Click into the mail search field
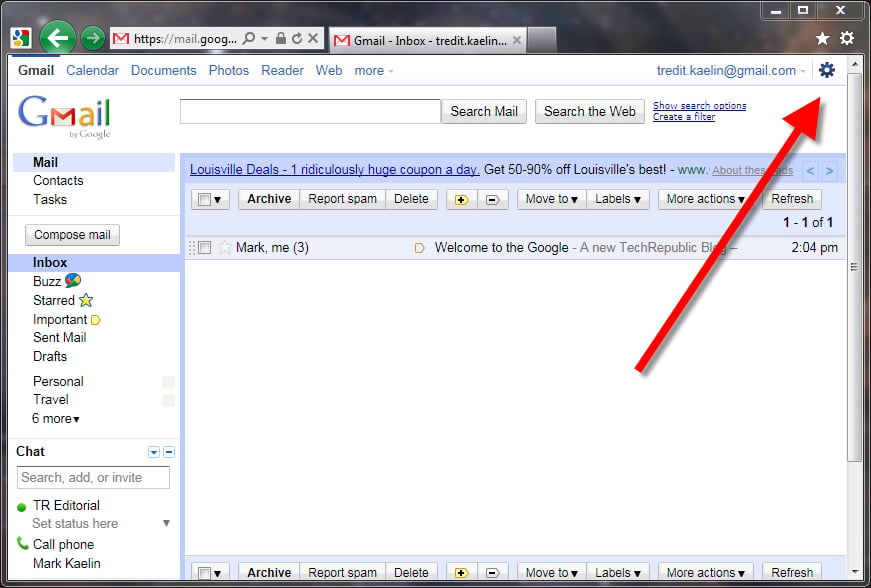This screenshot has width=871, height=588. coord(310,112)
